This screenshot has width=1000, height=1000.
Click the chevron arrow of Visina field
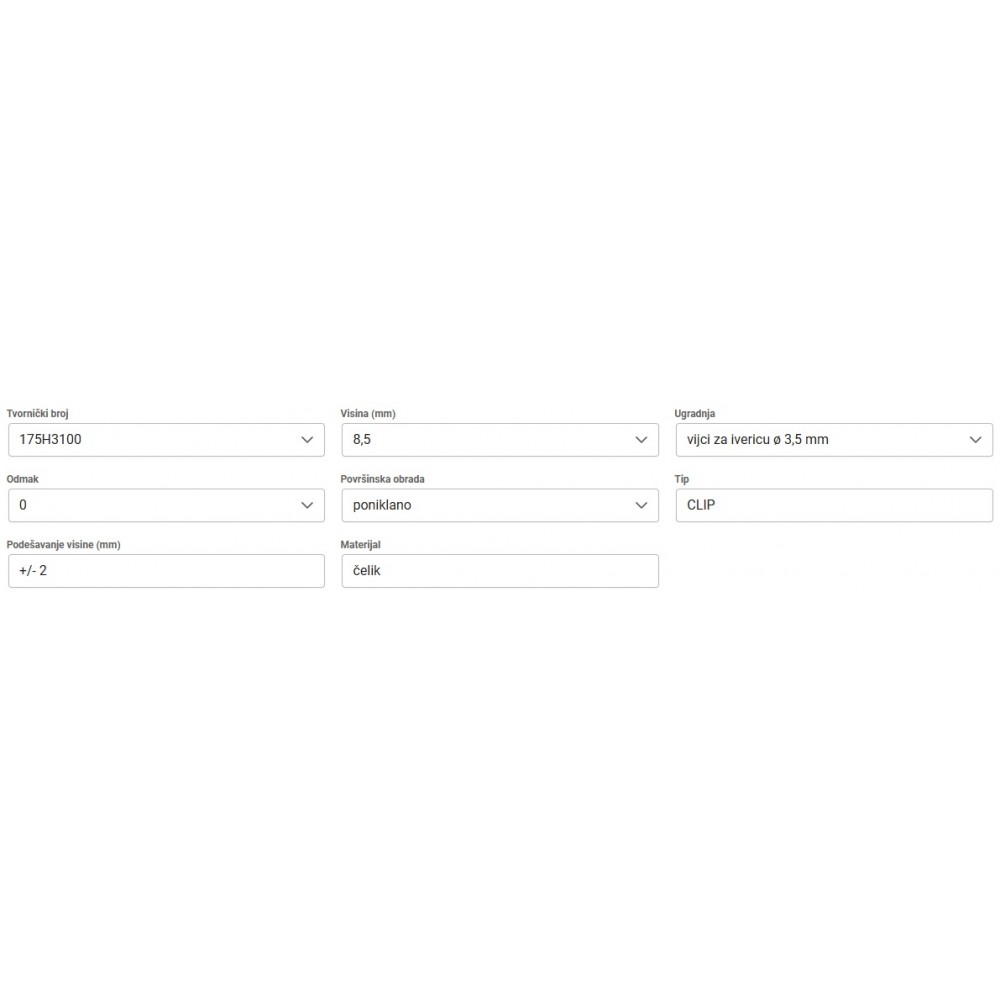[x=641, y=440]
